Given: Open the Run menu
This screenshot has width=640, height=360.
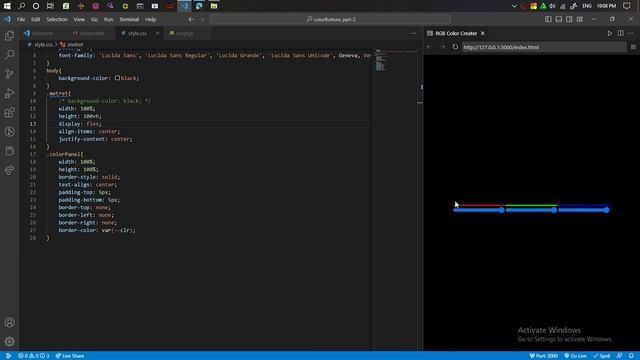Looking at the screenshot, I should coord(108,19).
